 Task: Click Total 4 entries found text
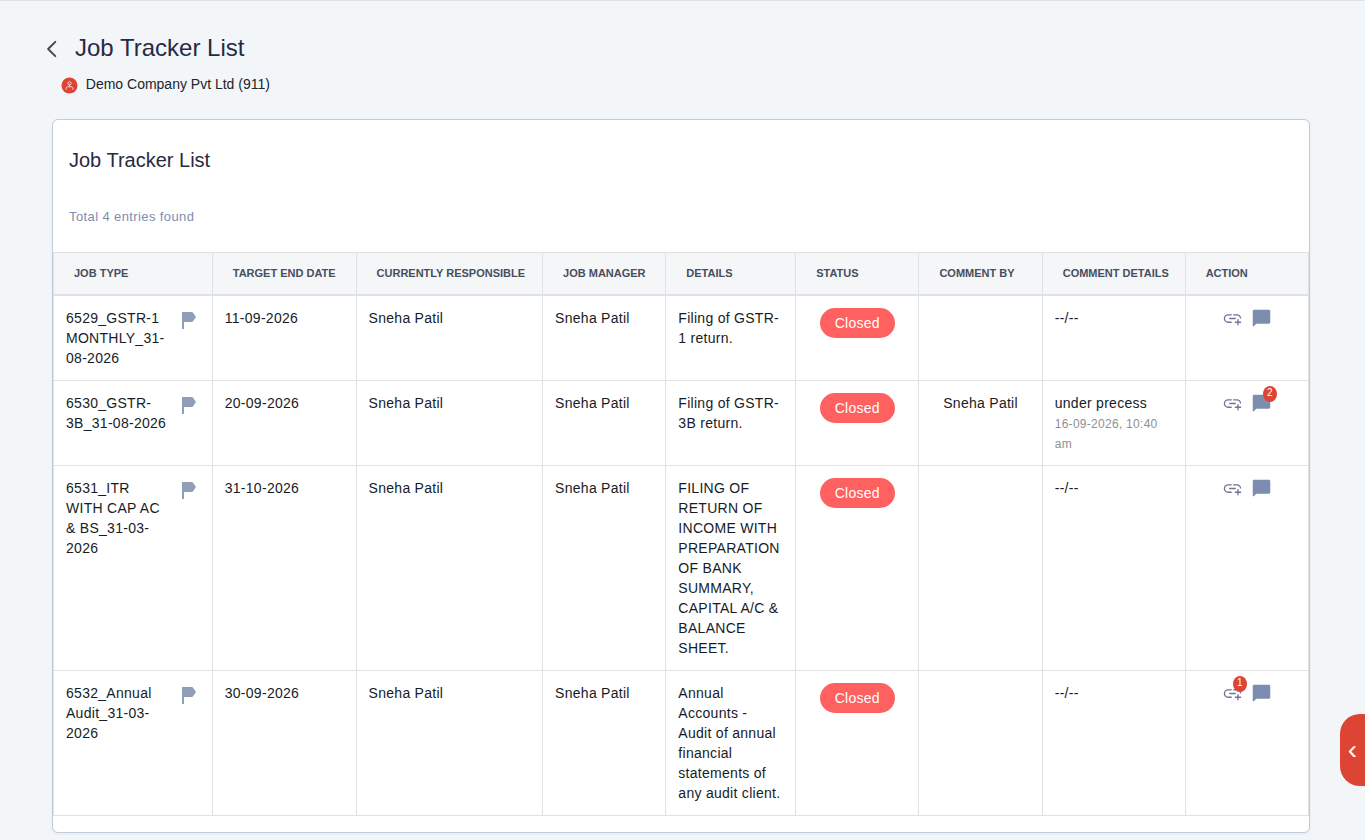click(x=131, y=217)
